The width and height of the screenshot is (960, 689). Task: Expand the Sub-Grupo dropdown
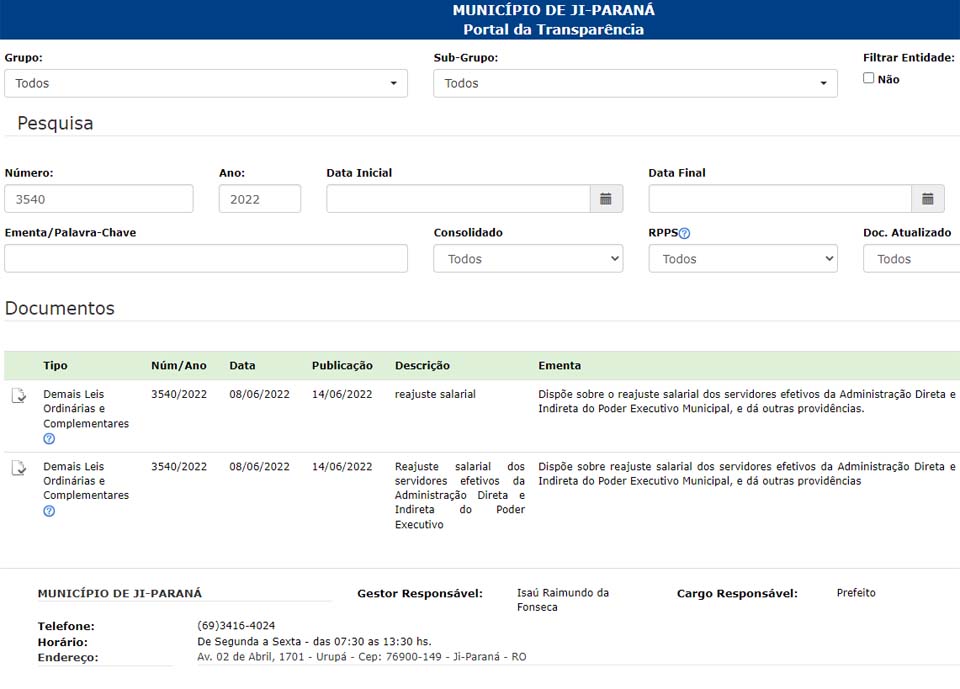635,83
